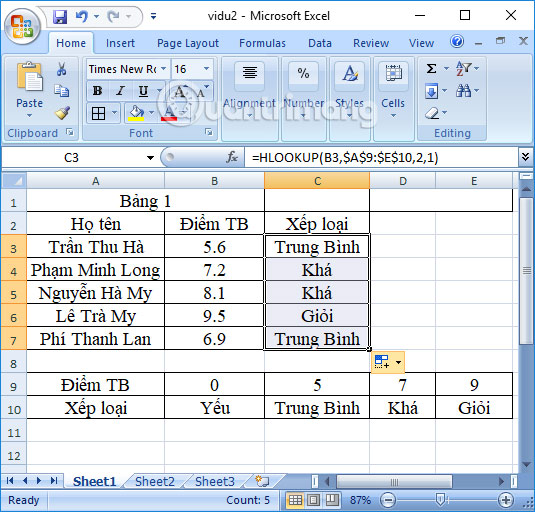
Task: Open the Auto Fill Options button
Action: [388, 362]
